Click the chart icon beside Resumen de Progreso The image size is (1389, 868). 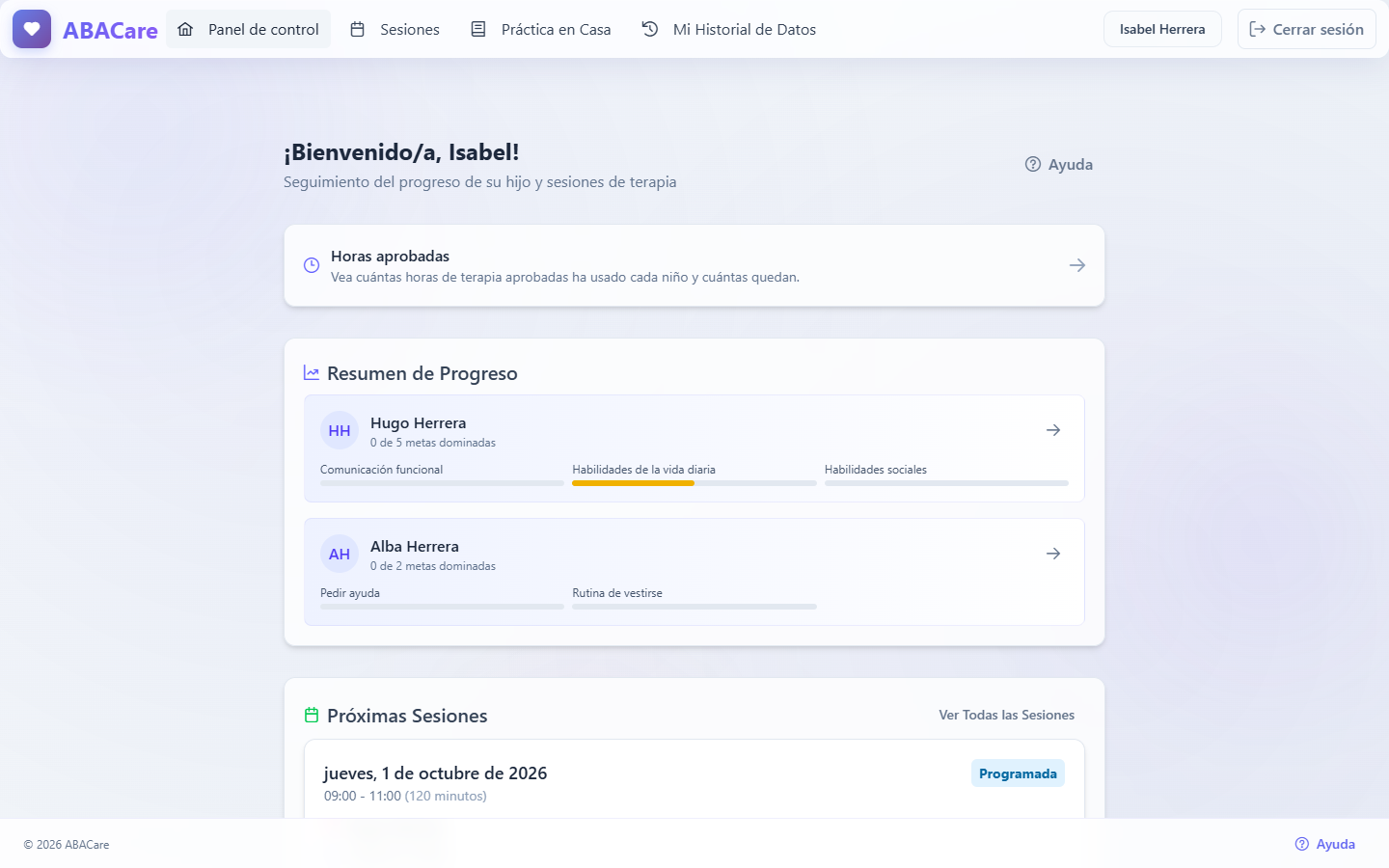tap(312, 373)
